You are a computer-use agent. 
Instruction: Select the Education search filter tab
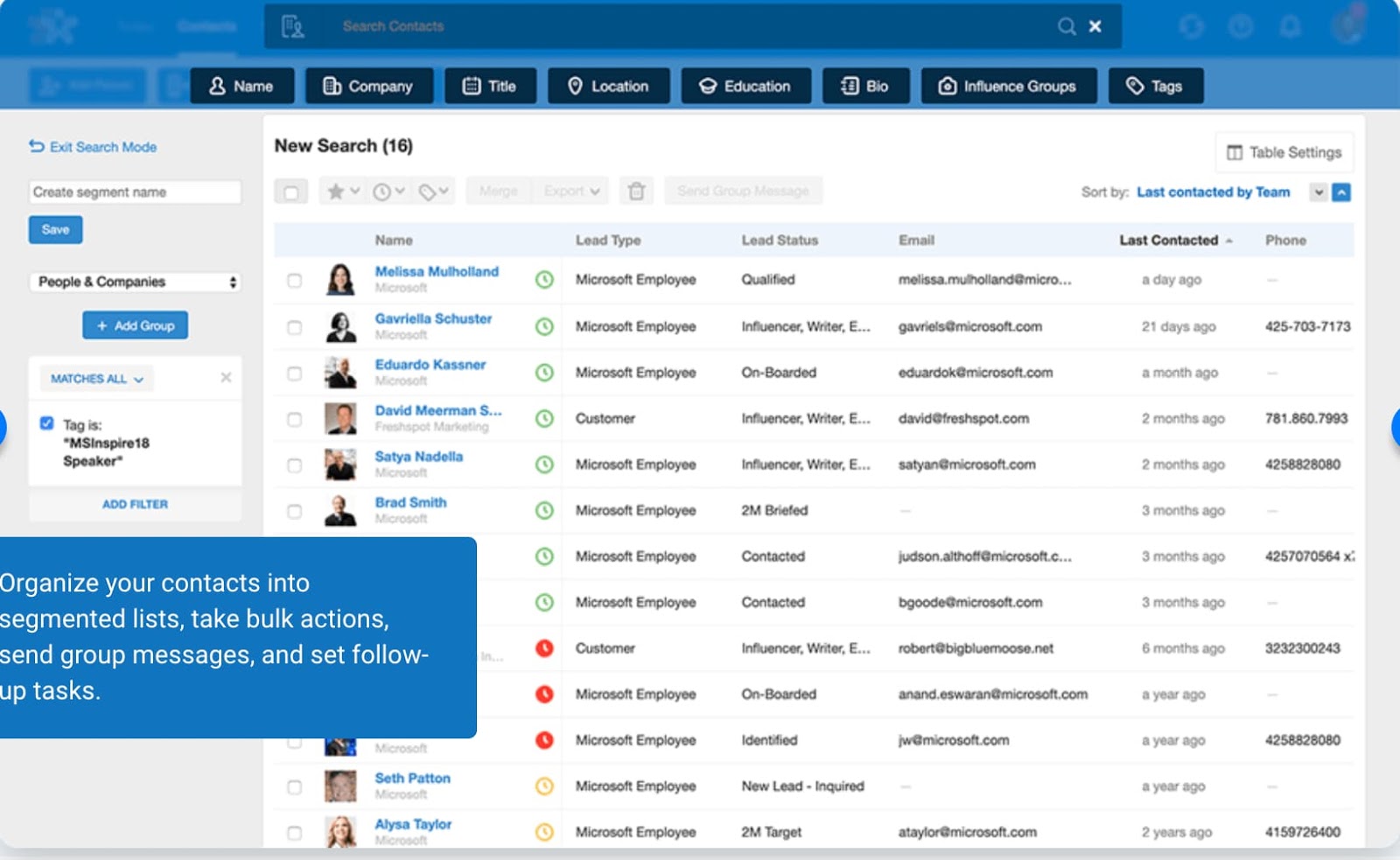745,86
